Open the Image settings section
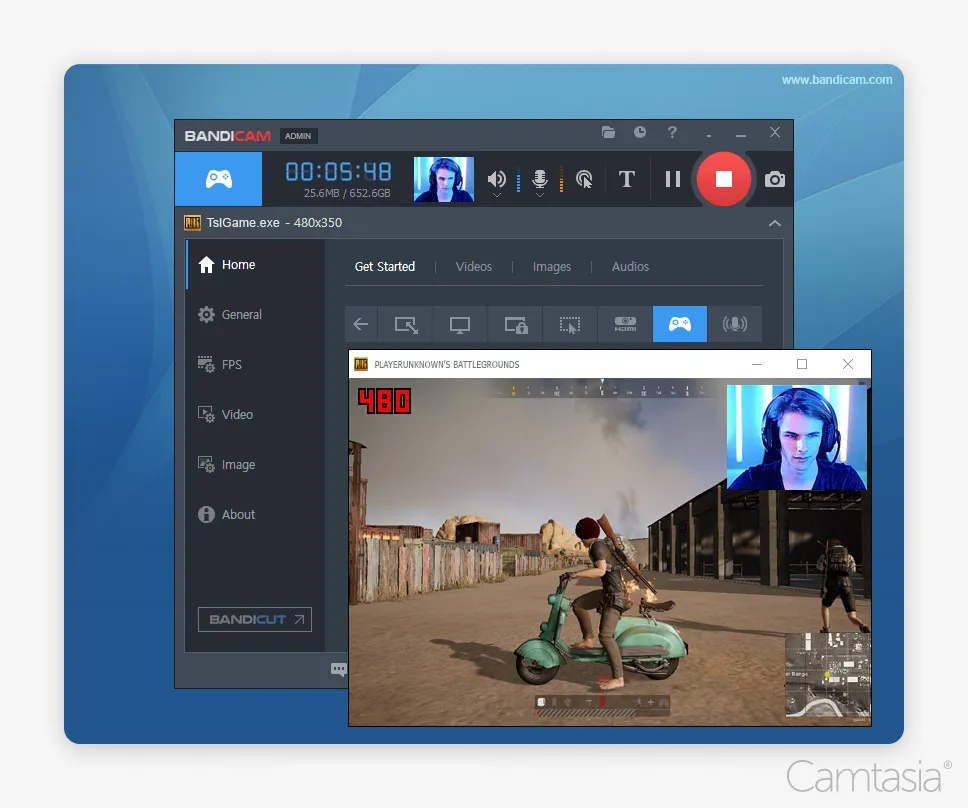Image resolution: width=968 pixels, height=808 pixels. [x=255, y=465]
